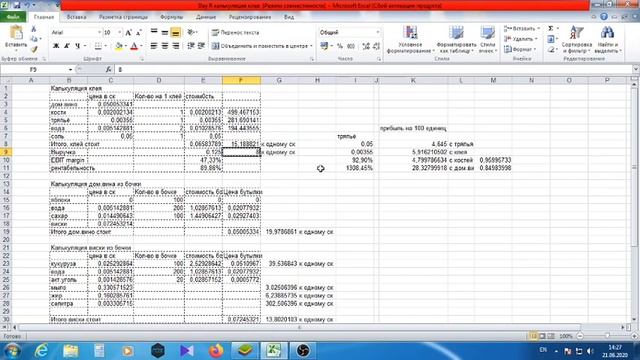Click the Excel Help question mark icon
640x360 pixels.
click(604, 17)
